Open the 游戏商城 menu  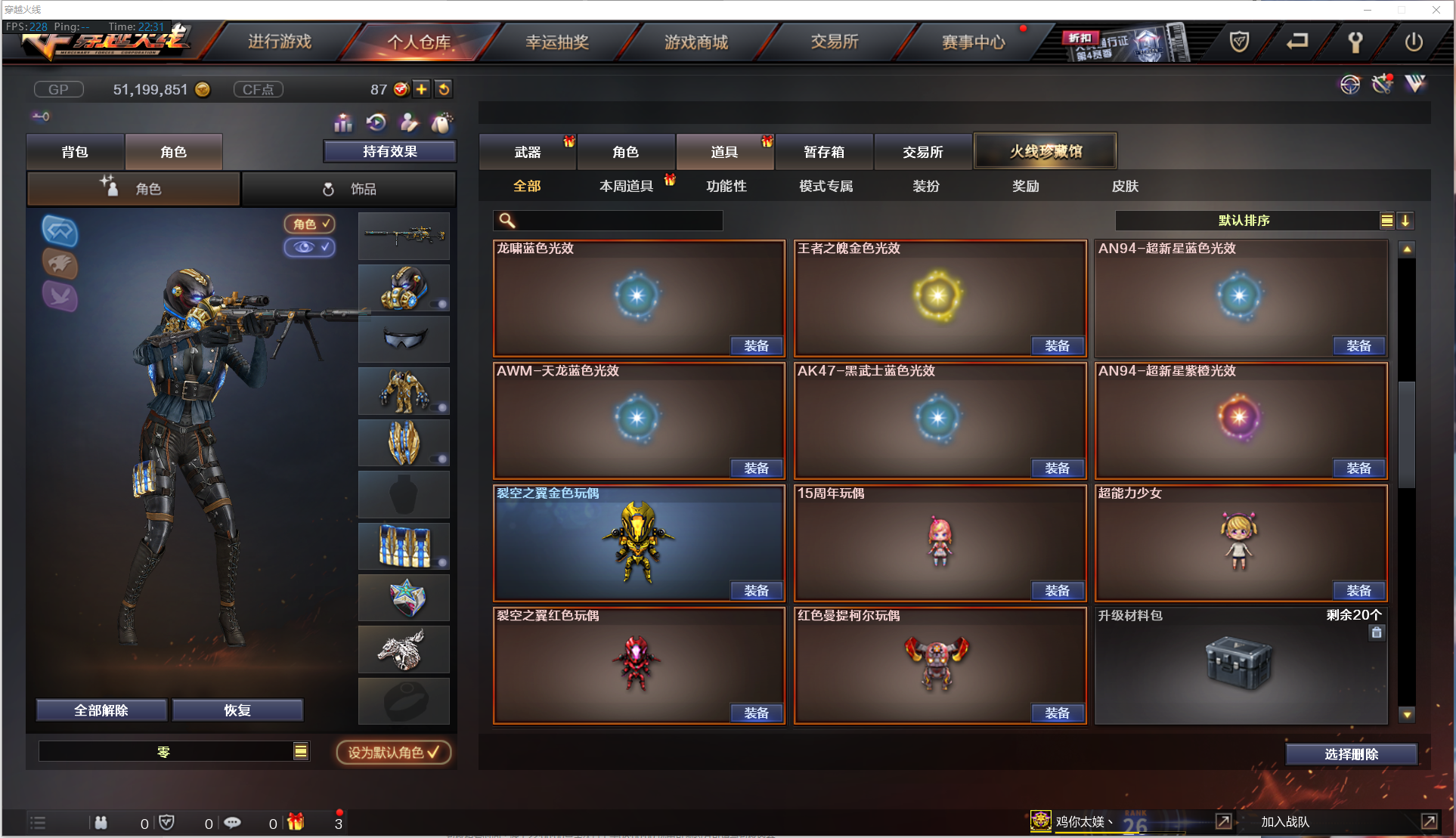pos(696,42)
